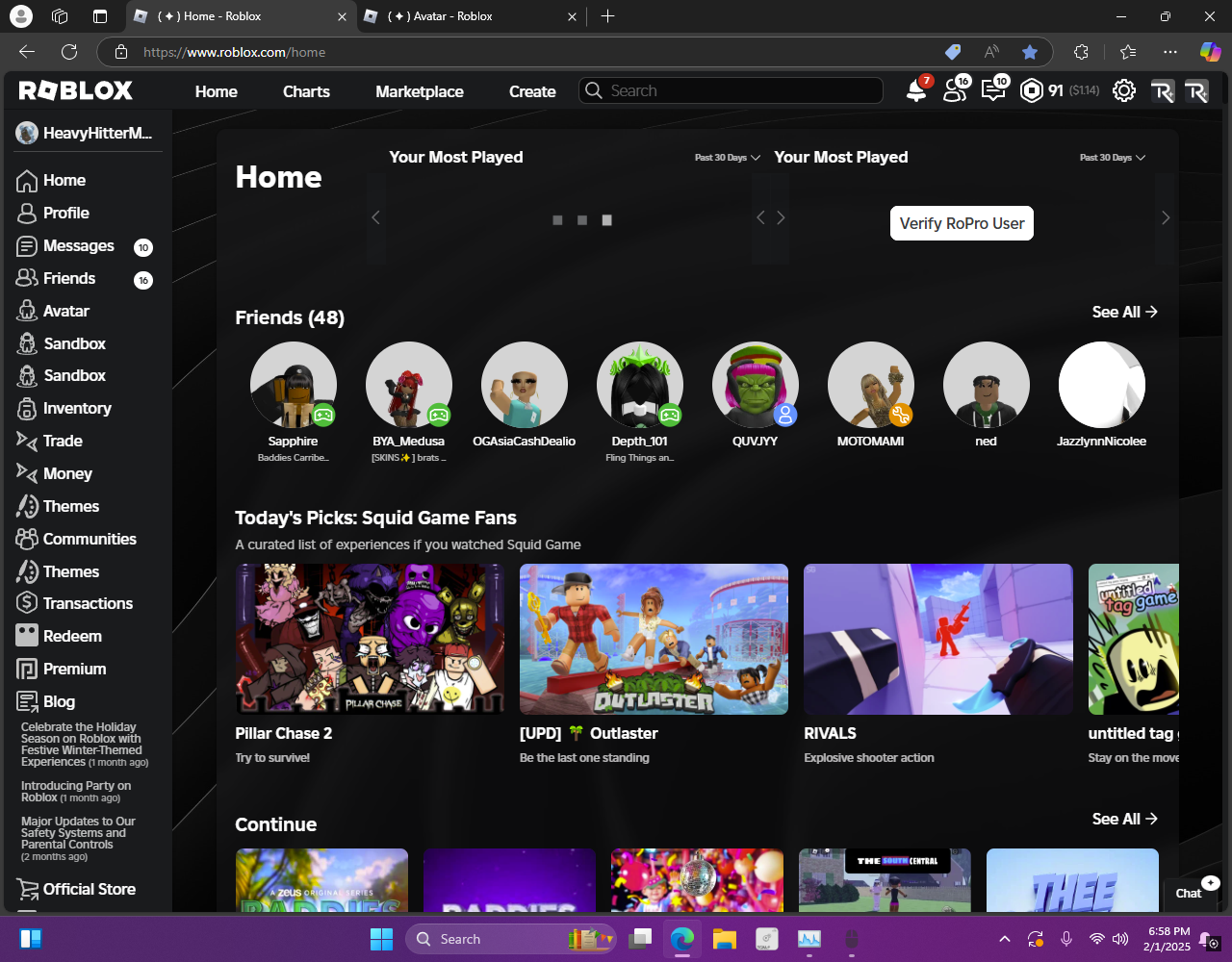
Task: Open Create in top navigation
Action: tap(532, 91)
